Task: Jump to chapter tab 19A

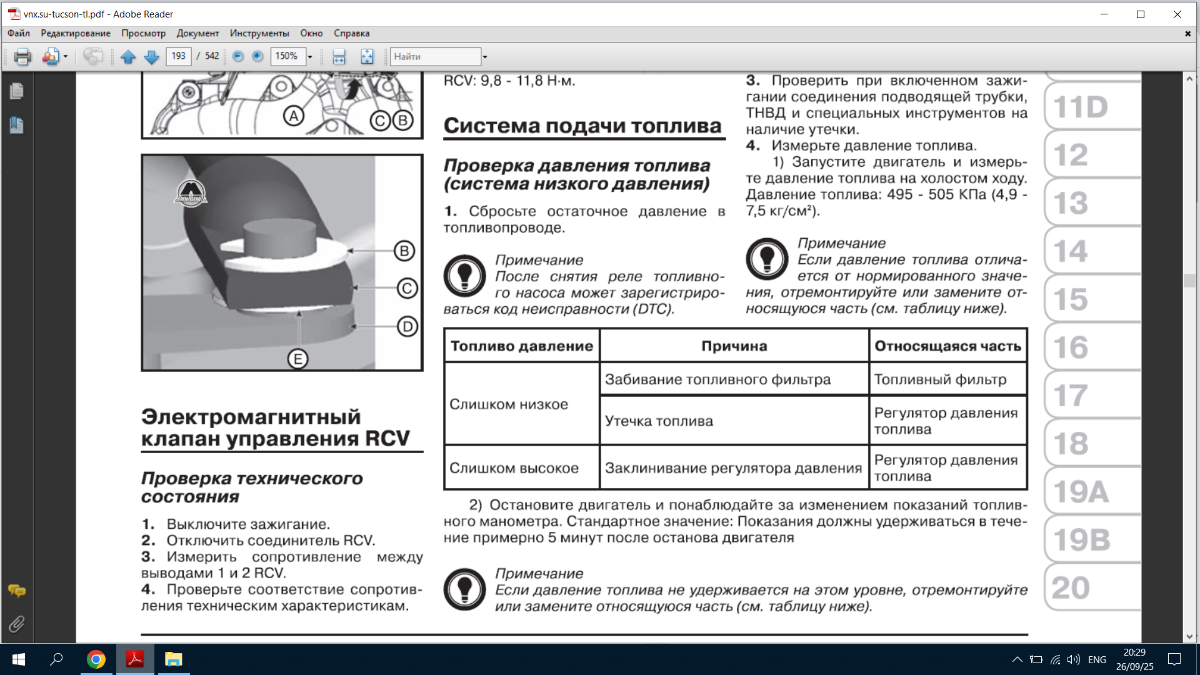Action: coord(1082,492)
